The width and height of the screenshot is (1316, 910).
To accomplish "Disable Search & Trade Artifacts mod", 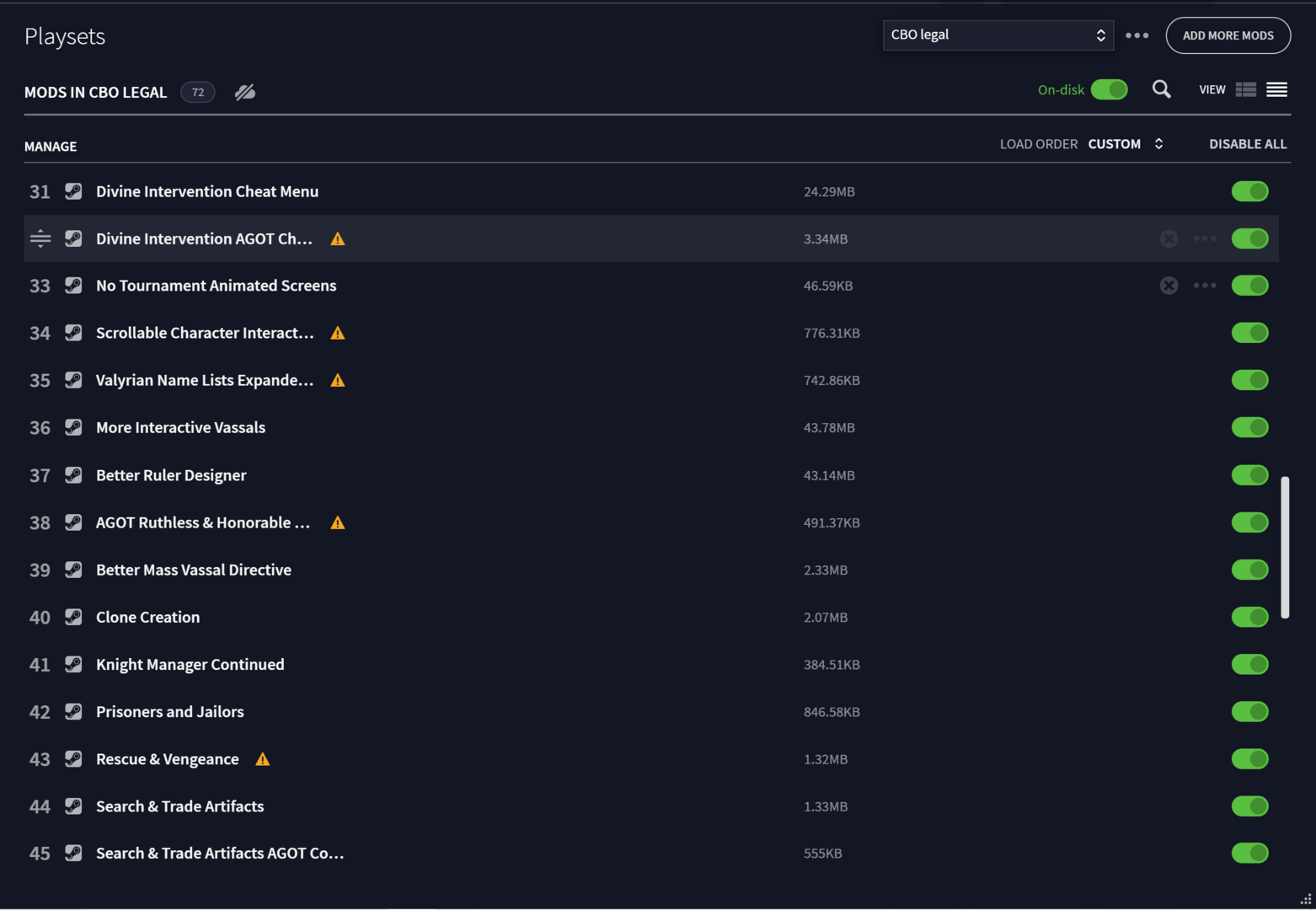I will [1249, 806].
